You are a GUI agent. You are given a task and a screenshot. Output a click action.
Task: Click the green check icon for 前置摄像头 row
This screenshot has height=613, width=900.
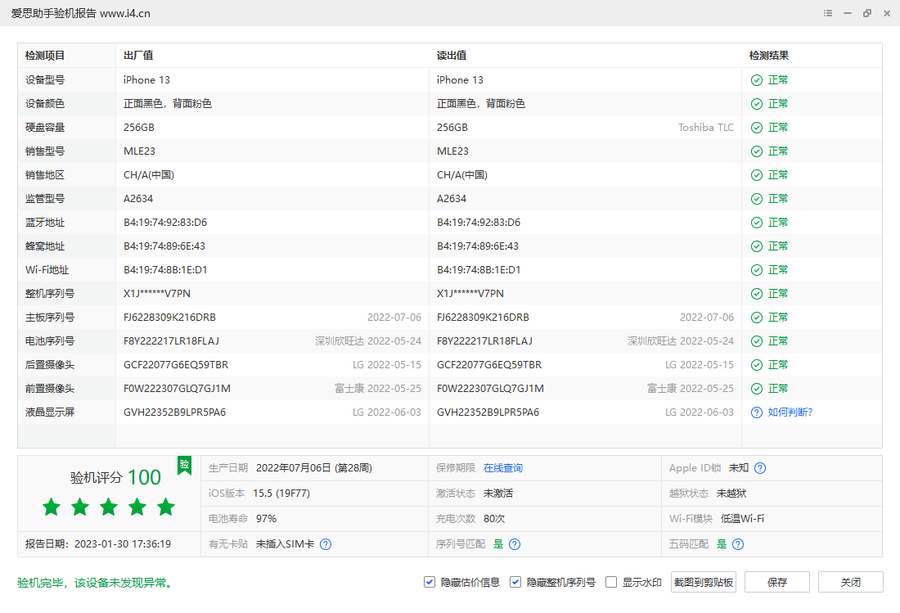[x=757, y=389]
